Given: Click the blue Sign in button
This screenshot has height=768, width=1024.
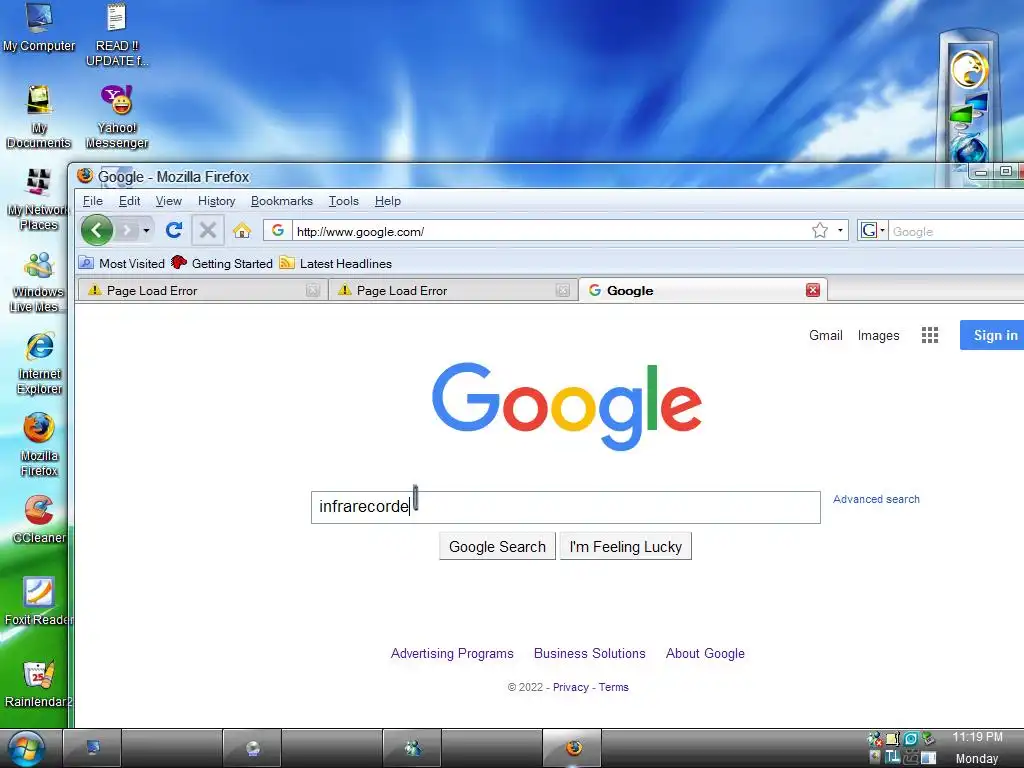Looking at the screenshot, I should pos(992,335).
